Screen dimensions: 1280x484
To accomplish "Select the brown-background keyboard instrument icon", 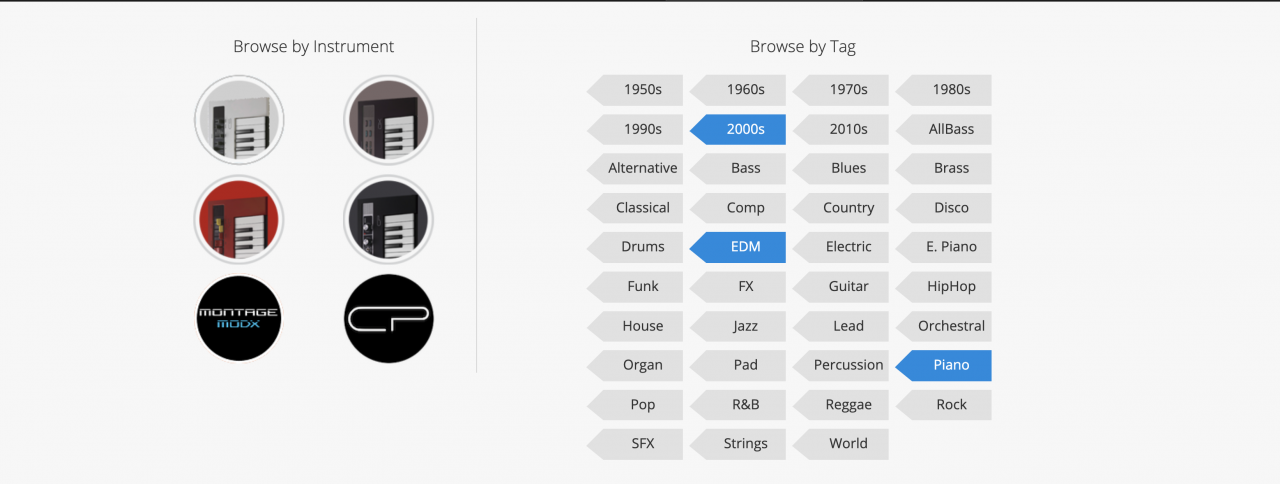I will click(388, 120).
